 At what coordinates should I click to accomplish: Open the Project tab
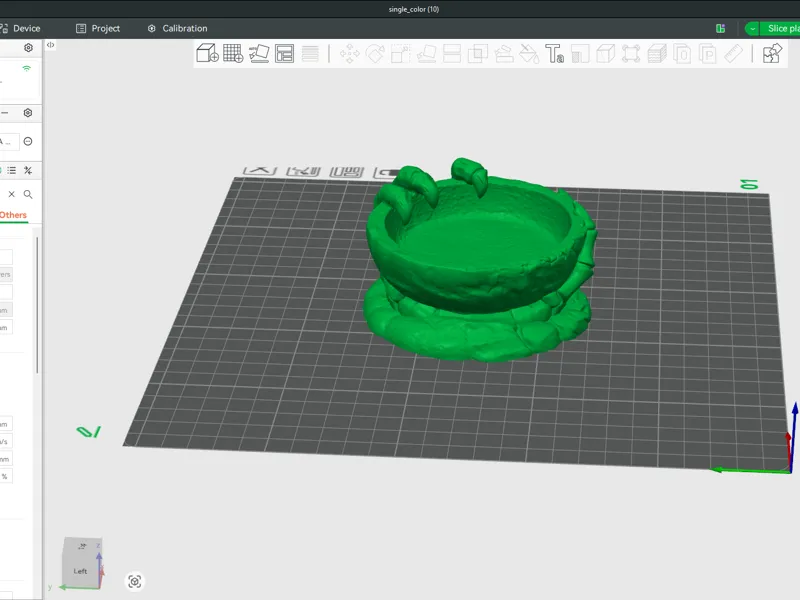point(98,29)
